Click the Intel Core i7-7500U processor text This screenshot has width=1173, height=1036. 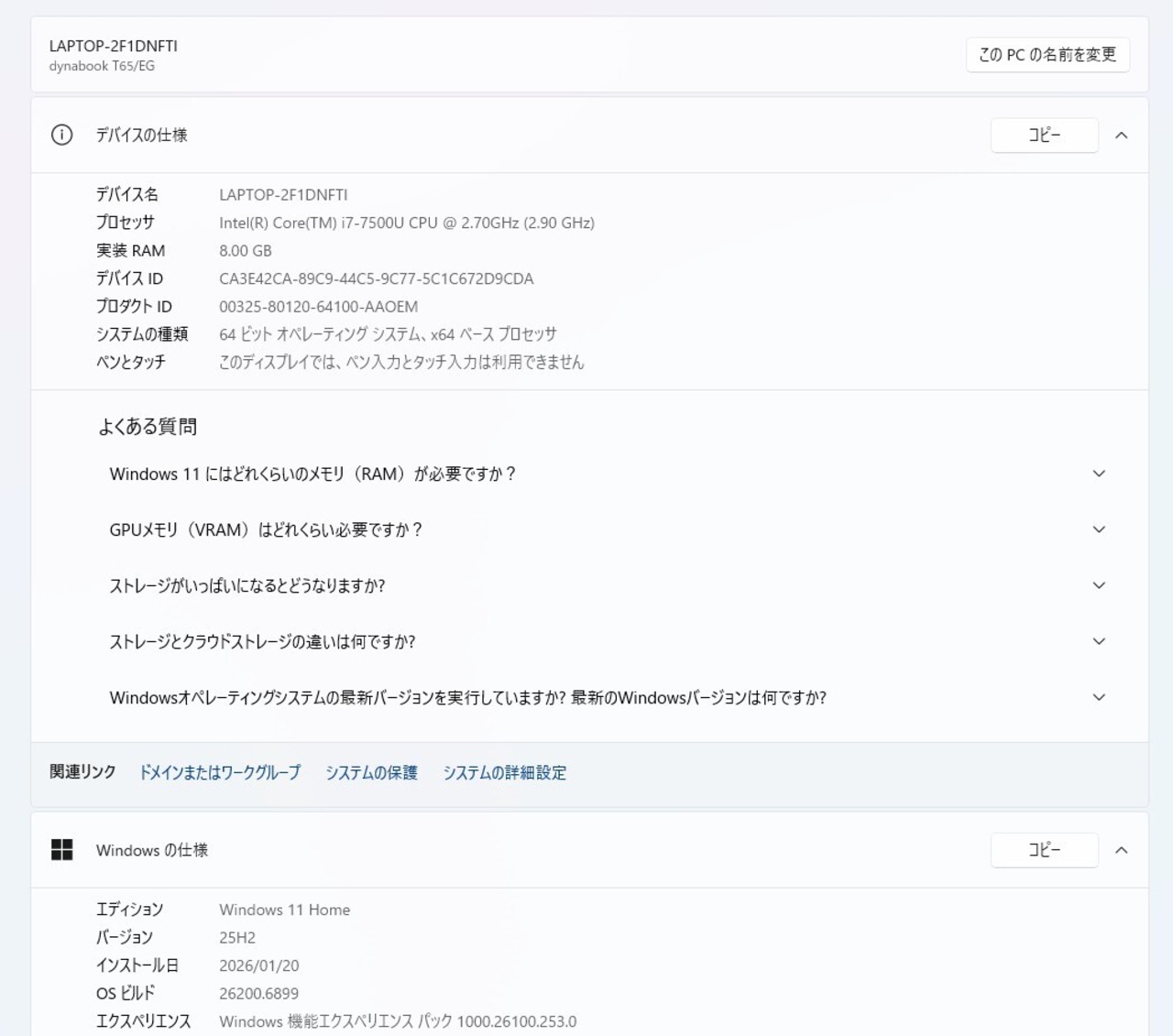tap(406, 223)
